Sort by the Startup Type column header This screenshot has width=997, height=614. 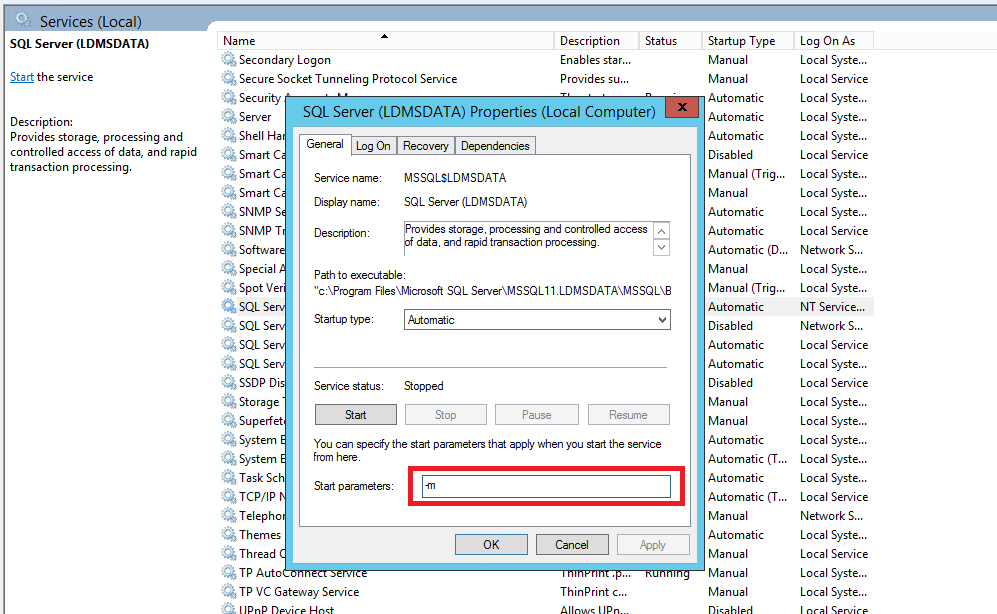pos(741,41)
